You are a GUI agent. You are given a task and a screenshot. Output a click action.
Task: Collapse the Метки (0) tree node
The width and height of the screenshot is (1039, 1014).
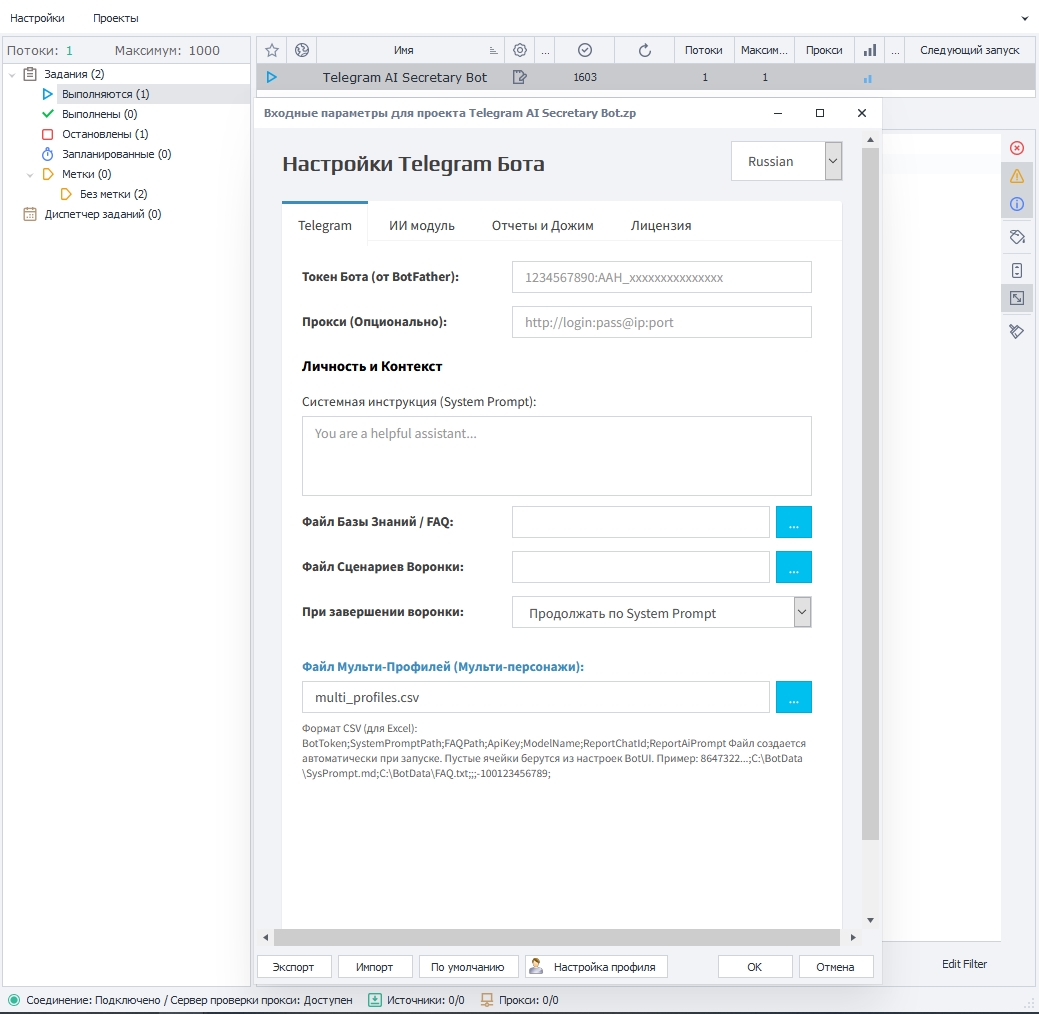(x=30, y=175)
